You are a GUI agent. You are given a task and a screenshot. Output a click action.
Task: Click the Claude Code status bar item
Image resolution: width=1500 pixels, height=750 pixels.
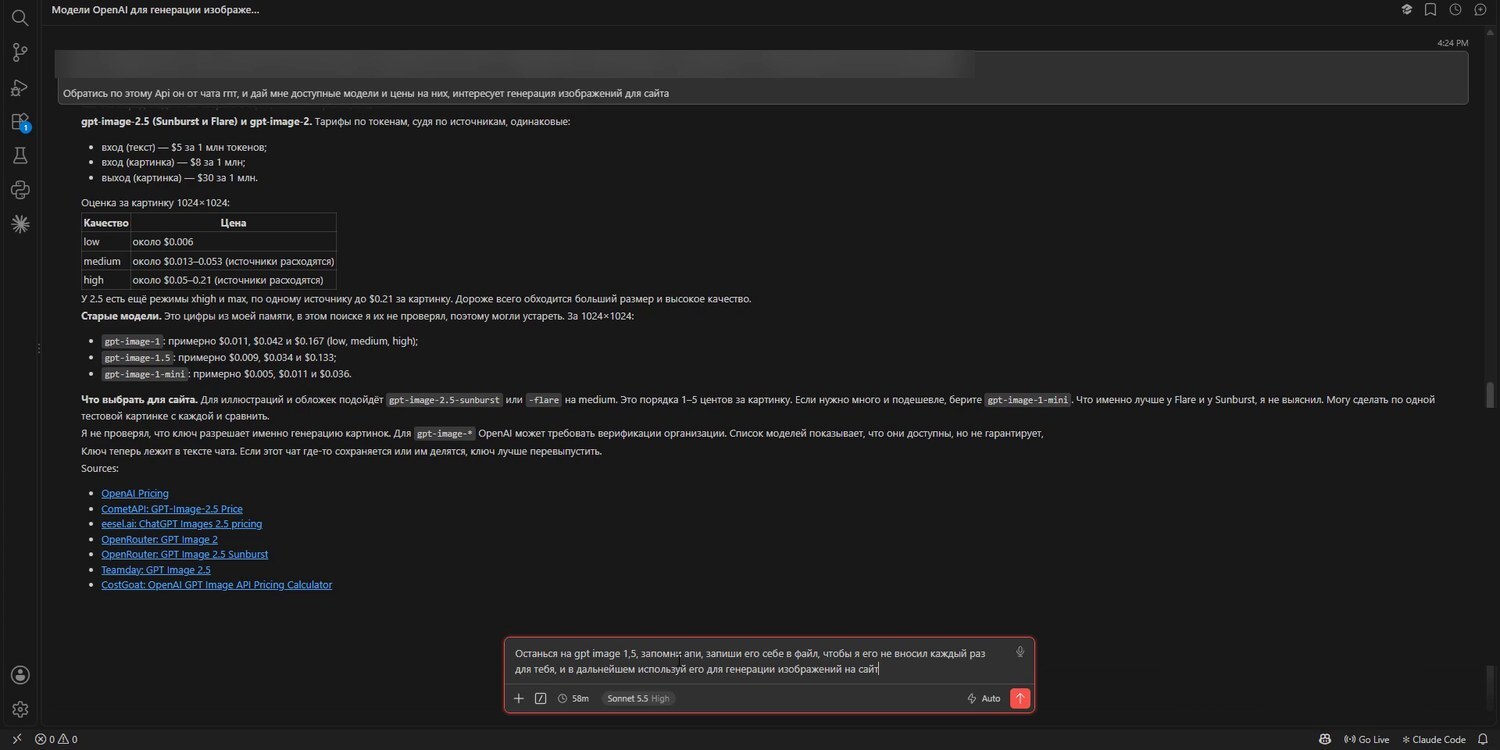tap(1434, 740)
